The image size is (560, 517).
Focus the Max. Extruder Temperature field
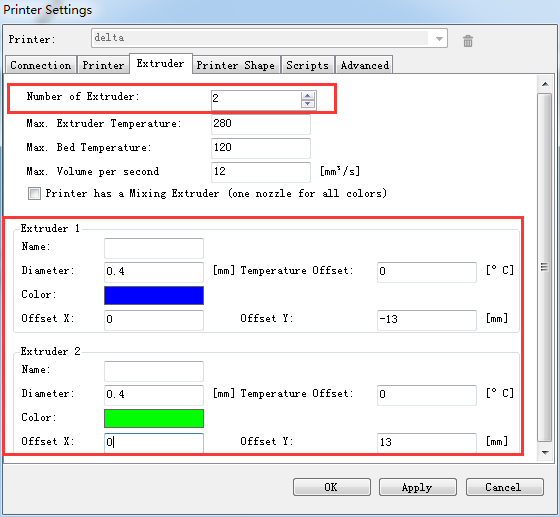[x=261, y=124]
